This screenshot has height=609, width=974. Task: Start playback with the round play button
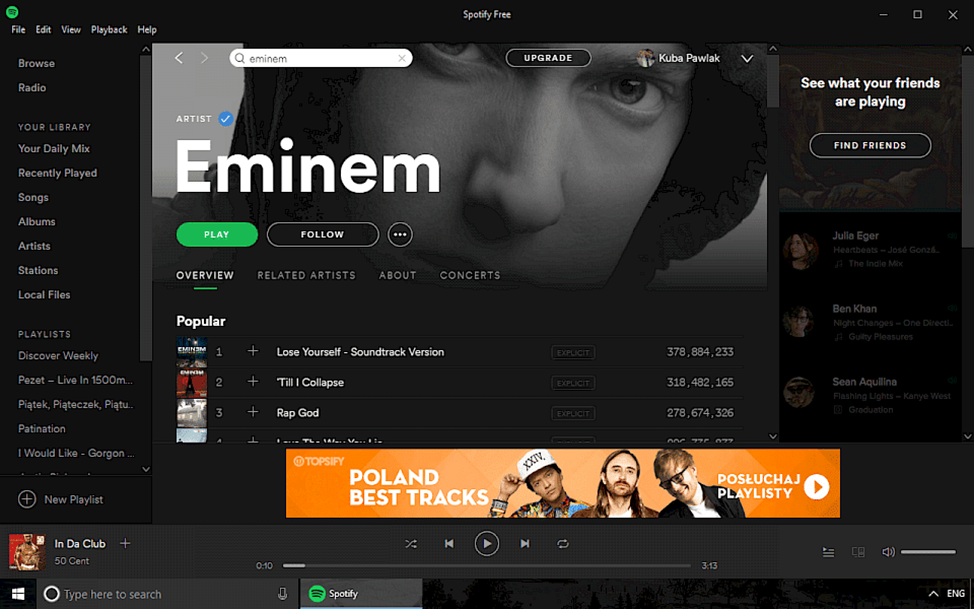pyautogui.click(x=486, y=544)
